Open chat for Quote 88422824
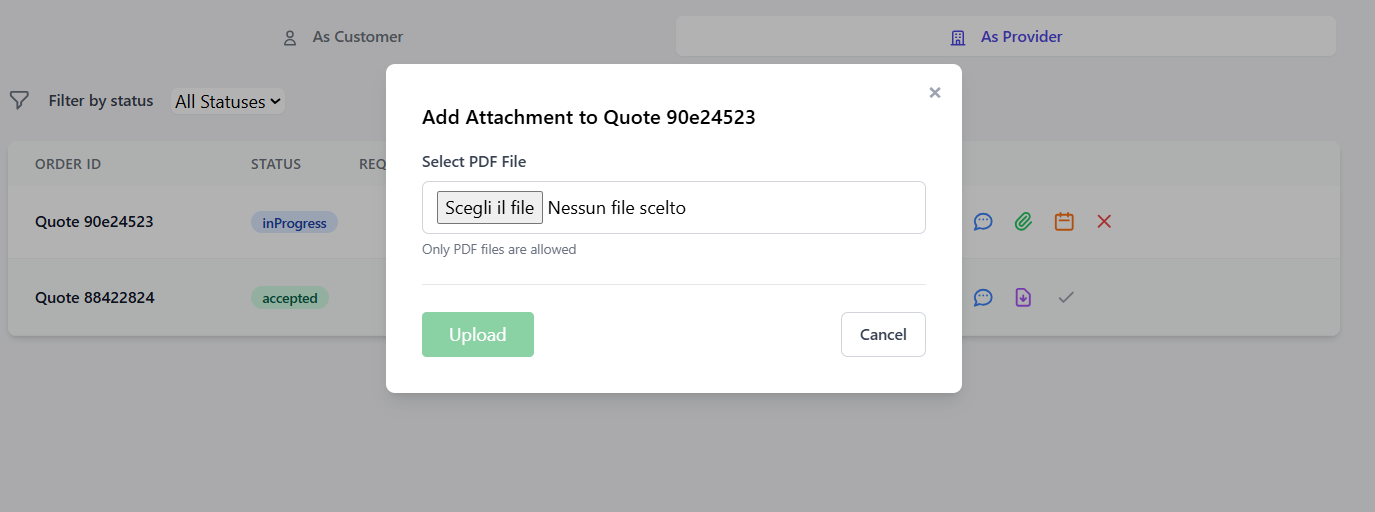1375x512 pixels. coord(983,297)
